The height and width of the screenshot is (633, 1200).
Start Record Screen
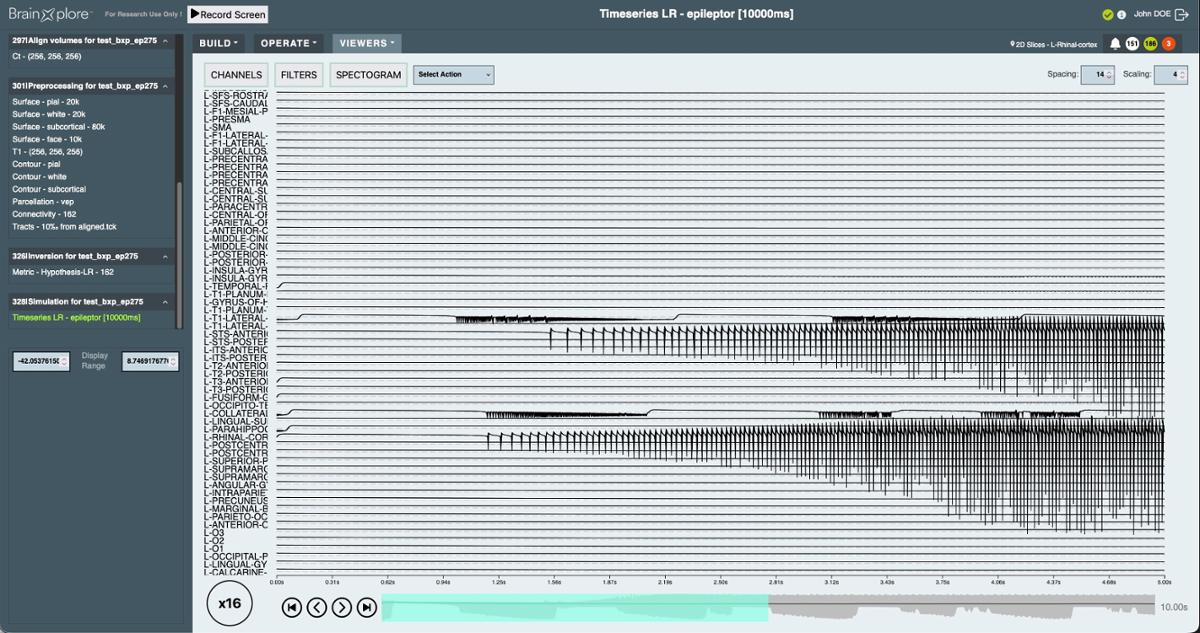tap(227, 15)
